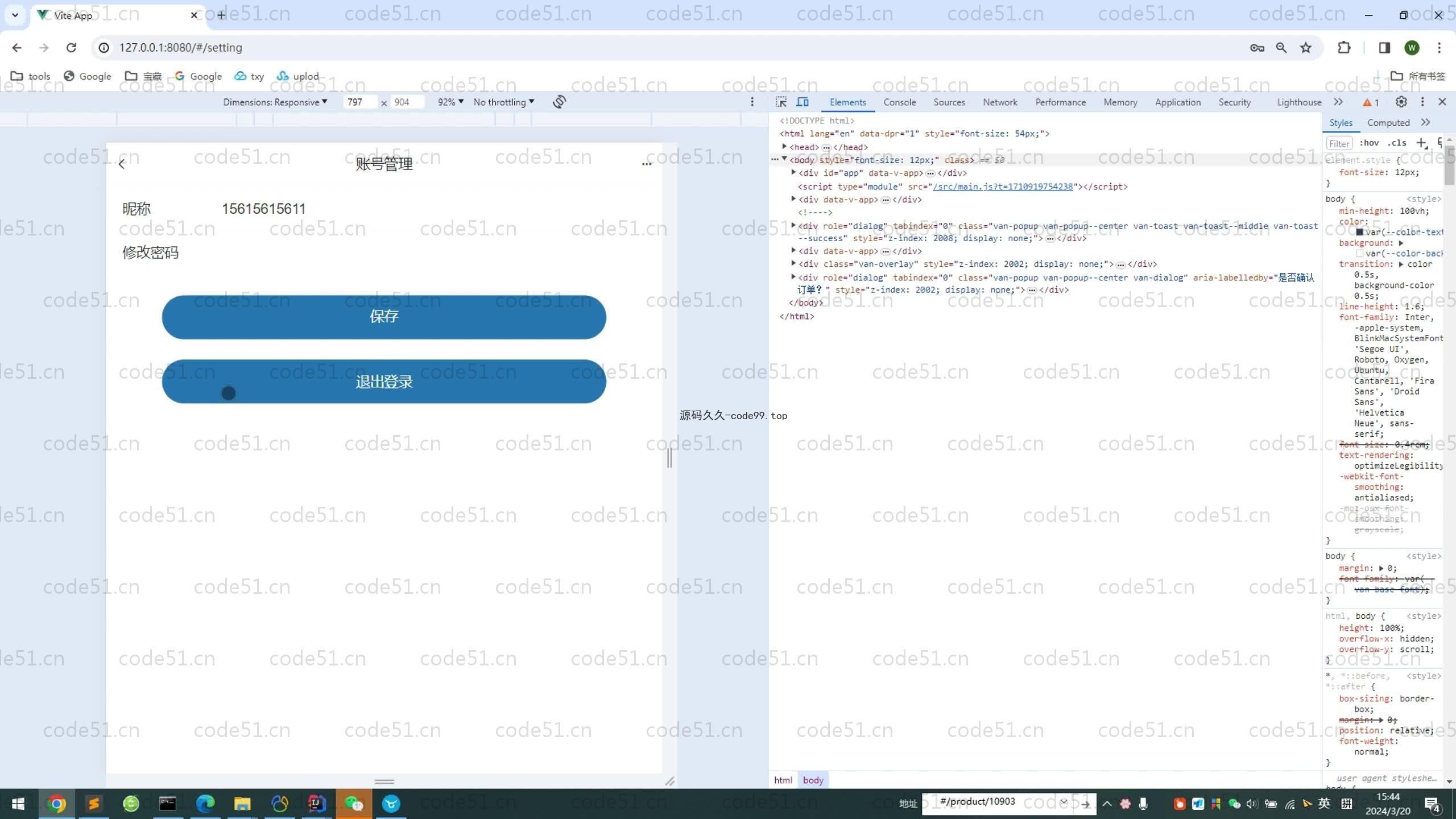
Task: Switch to the Performance tab
Action: (x=1060, y=102)
